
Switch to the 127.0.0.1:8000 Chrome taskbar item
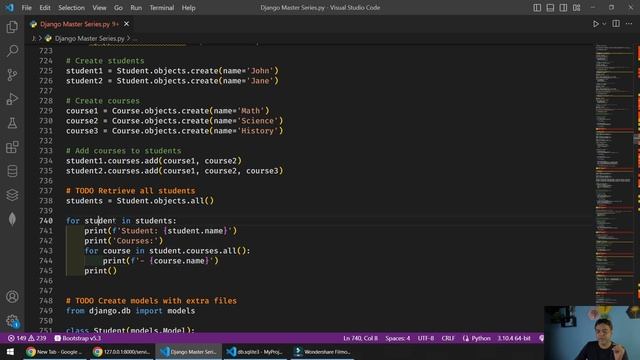coord(121,352)
